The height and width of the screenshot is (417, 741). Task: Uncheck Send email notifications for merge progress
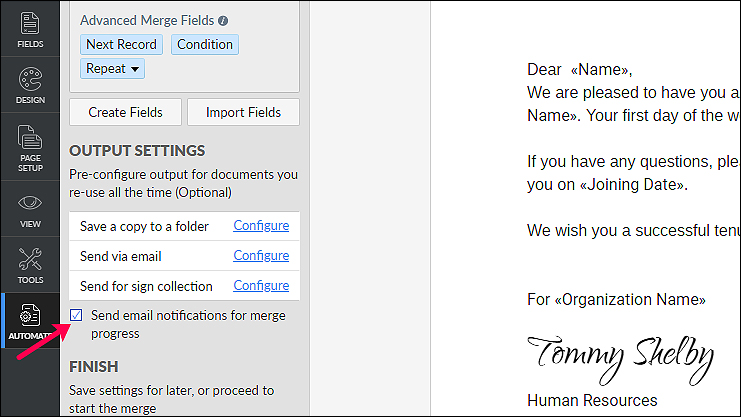[x=76, y=315]
